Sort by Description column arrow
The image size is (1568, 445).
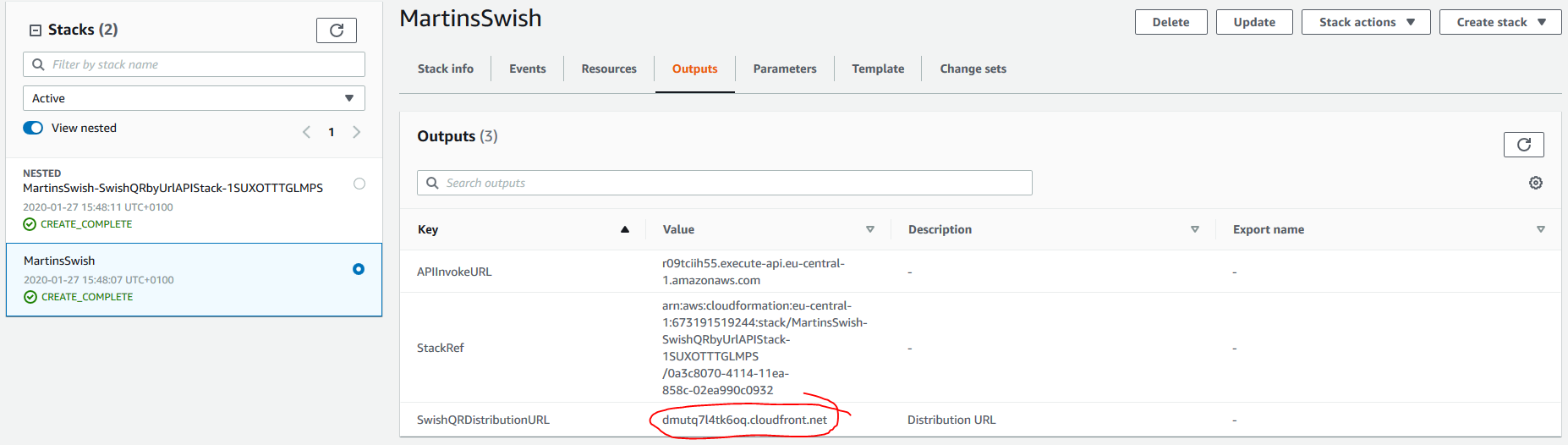(x=1195, y=229)
